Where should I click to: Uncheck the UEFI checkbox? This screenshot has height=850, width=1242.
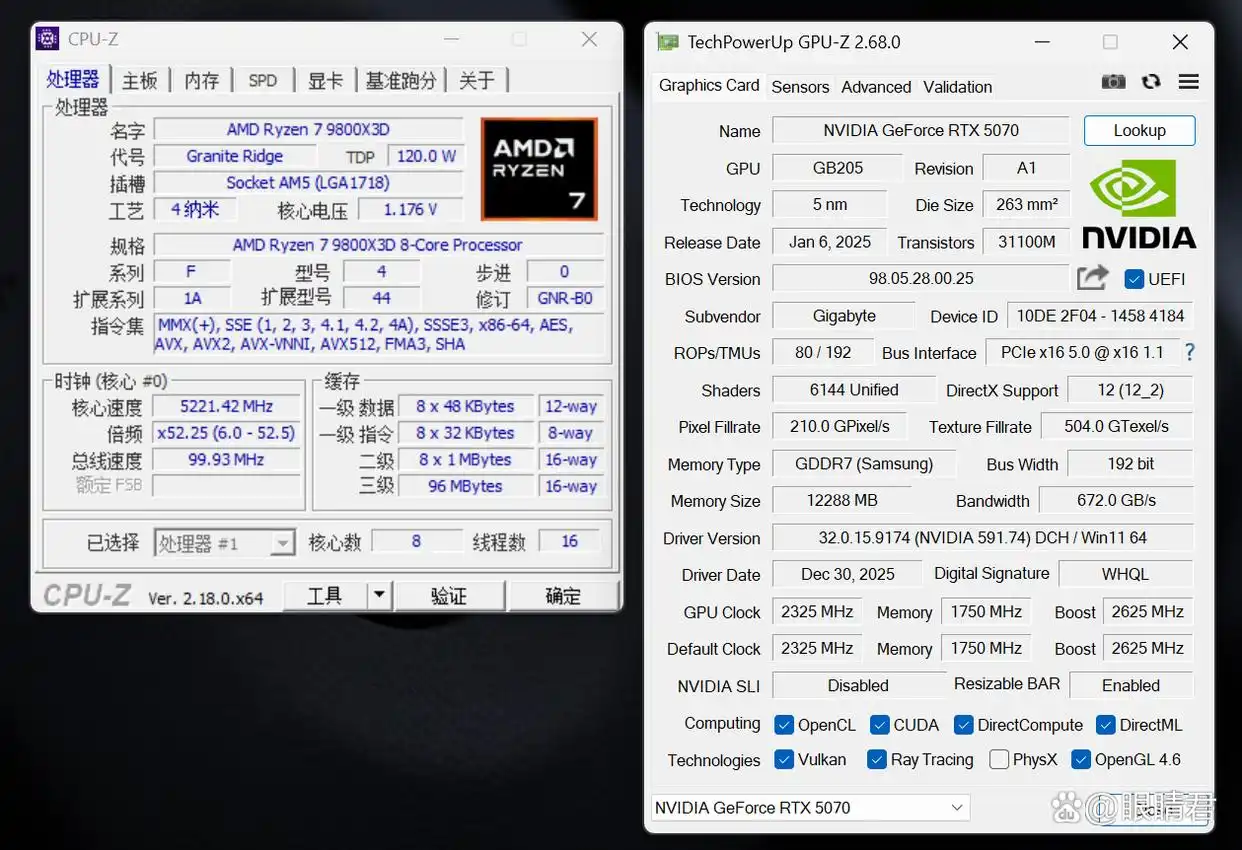point(1132,279)
